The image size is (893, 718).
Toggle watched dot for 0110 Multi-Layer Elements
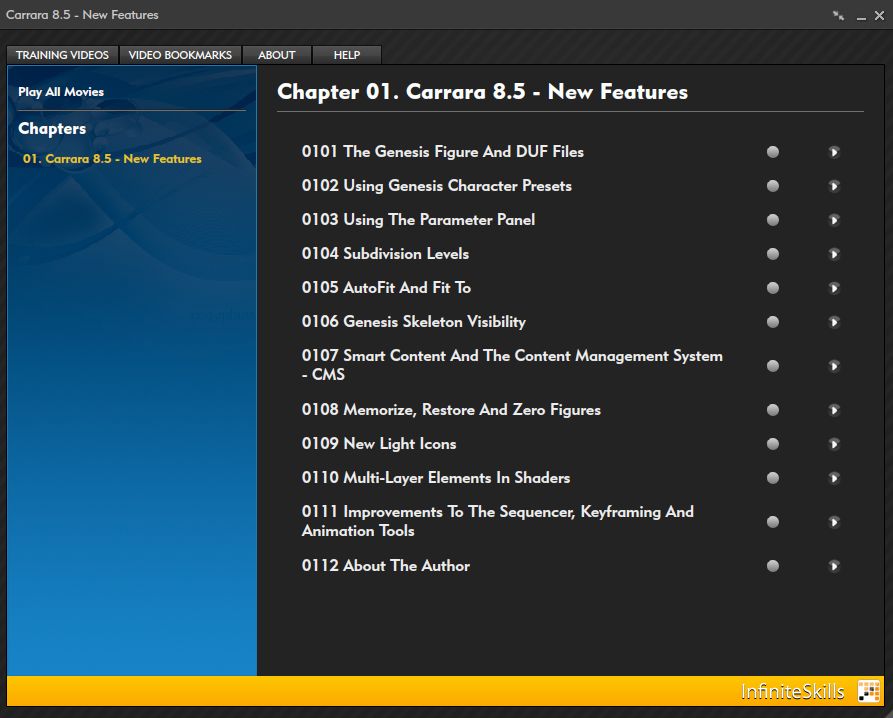click(773, 478)
